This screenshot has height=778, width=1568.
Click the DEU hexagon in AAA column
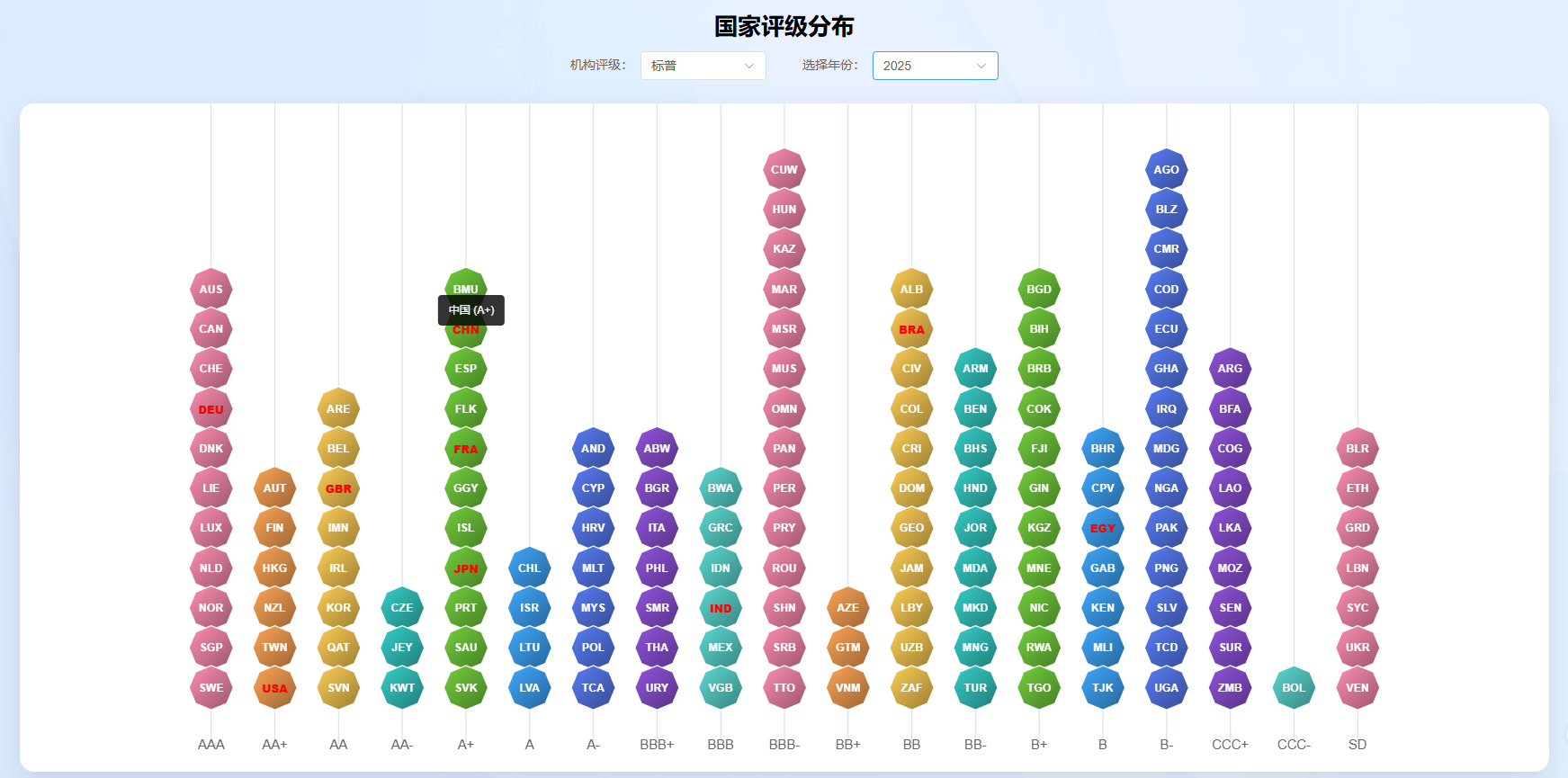pos(211,409)
